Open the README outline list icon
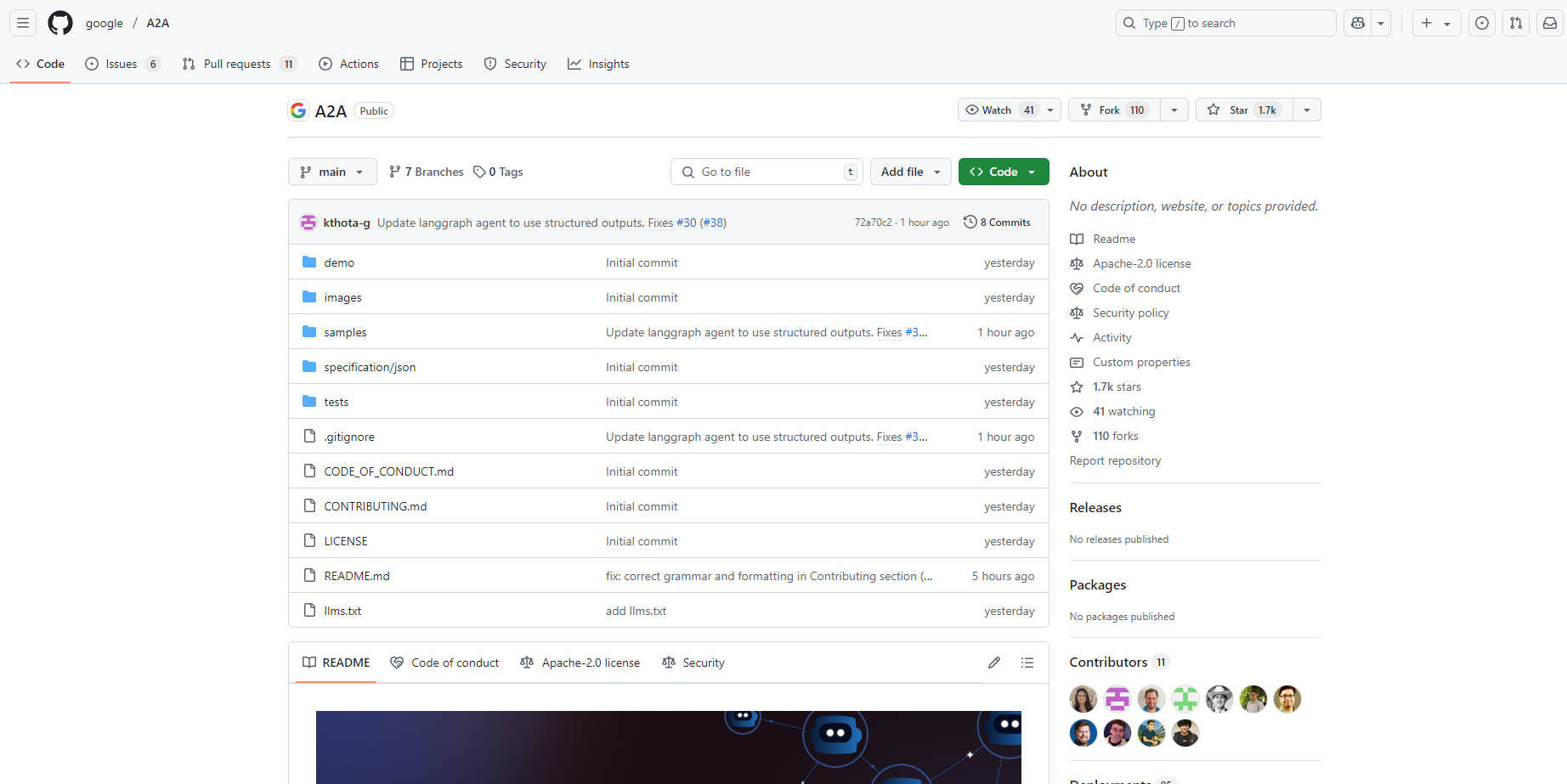The width and height of the screenshot is (1567, 784). pyautogui.click(x=1027, y=663)
